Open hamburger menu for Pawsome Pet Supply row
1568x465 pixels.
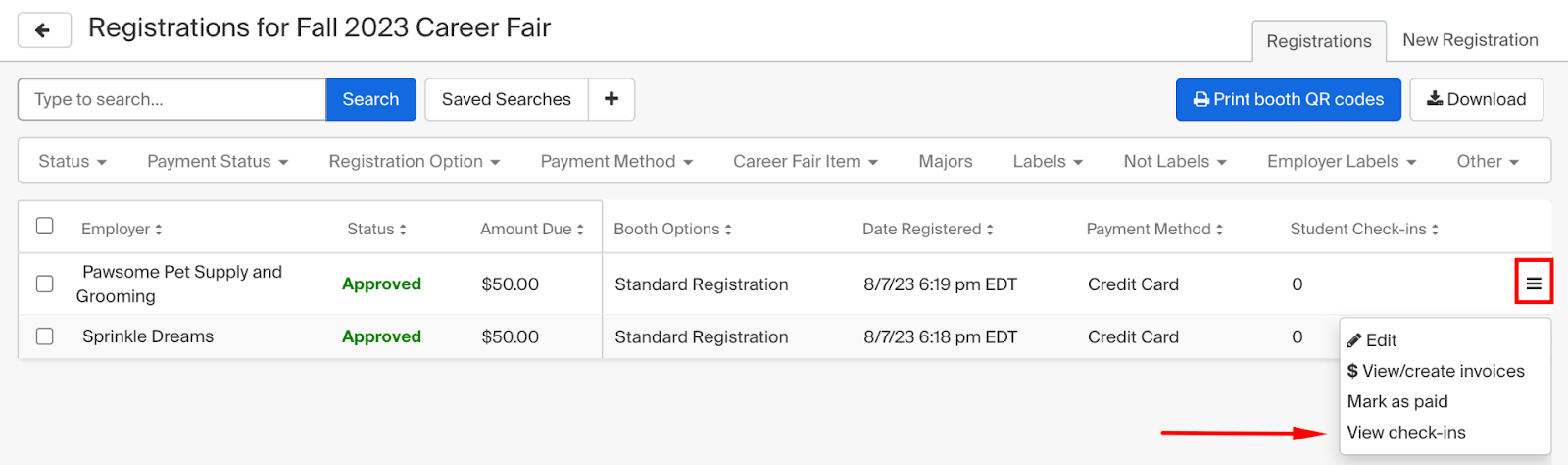coord(1534,284)
